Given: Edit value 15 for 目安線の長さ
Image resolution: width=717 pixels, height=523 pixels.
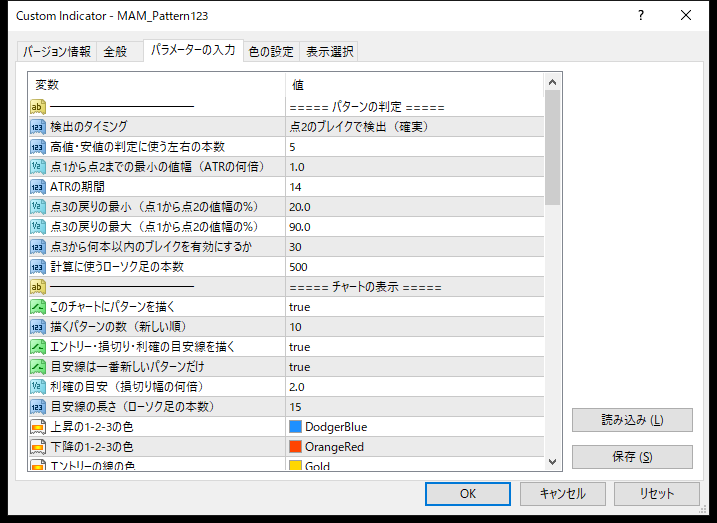Looking at the screenshot, I should point(415,407).
